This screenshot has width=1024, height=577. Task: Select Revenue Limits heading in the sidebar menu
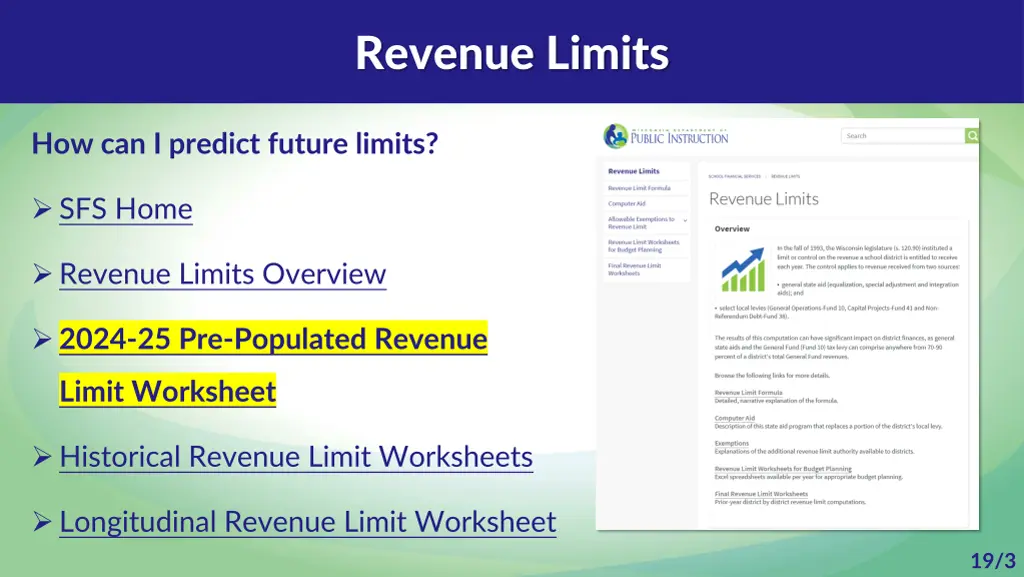tap(633, 171)
